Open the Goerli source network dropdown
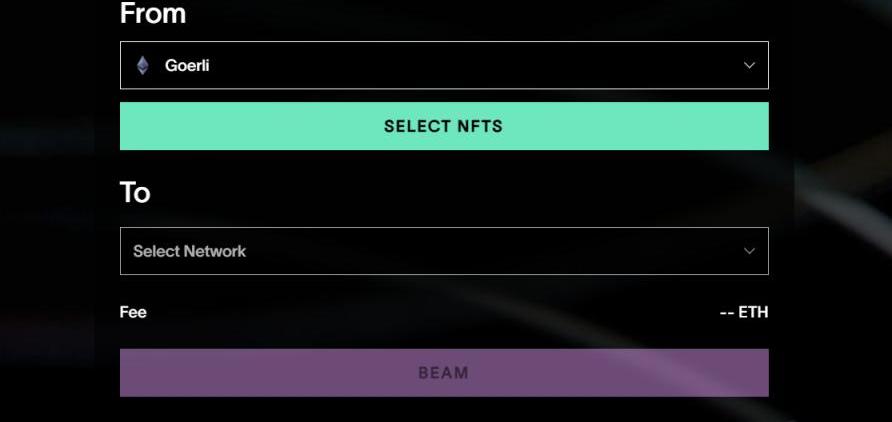 (x=444, y=65)
